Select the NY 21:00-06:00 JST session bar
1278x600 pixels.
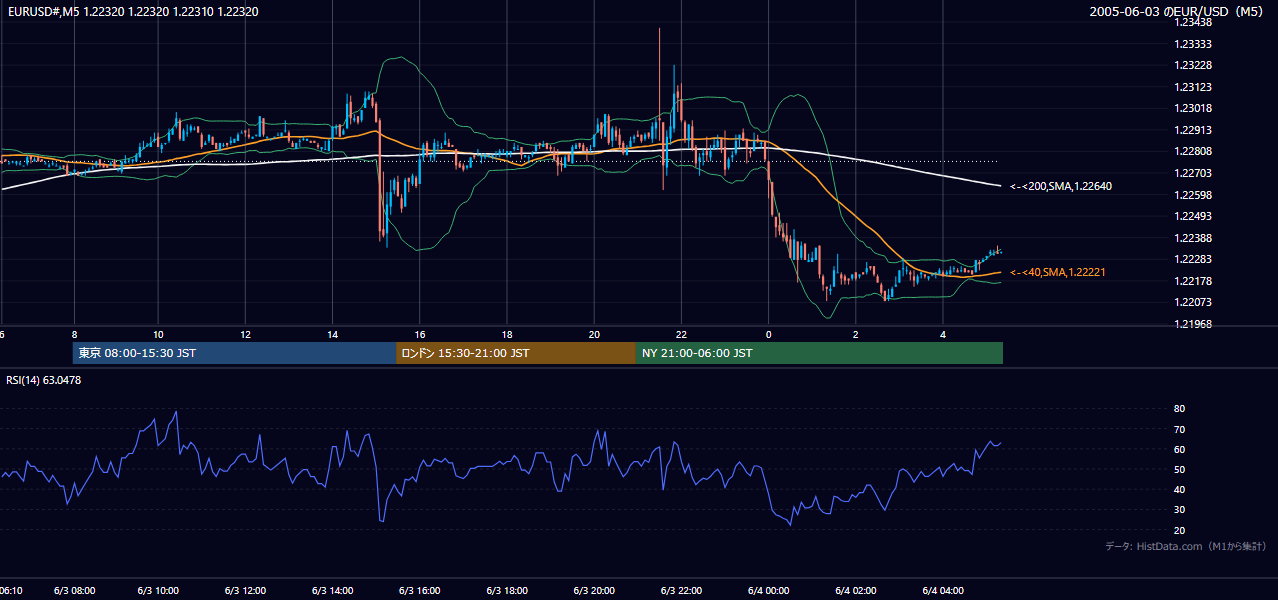[x=819, y=353]
